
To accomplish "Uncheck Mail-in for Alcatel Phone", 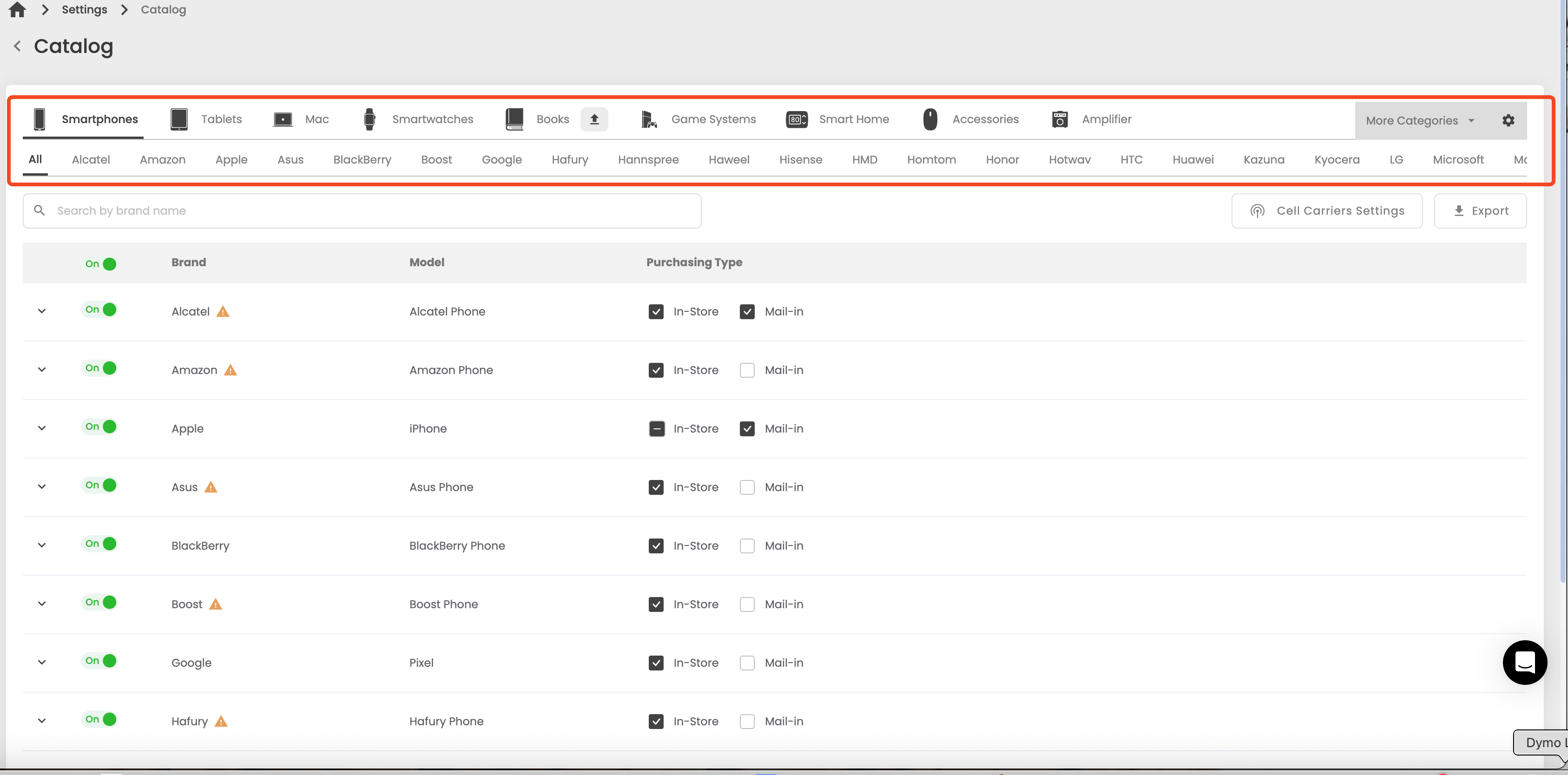I will pos(747,312).
